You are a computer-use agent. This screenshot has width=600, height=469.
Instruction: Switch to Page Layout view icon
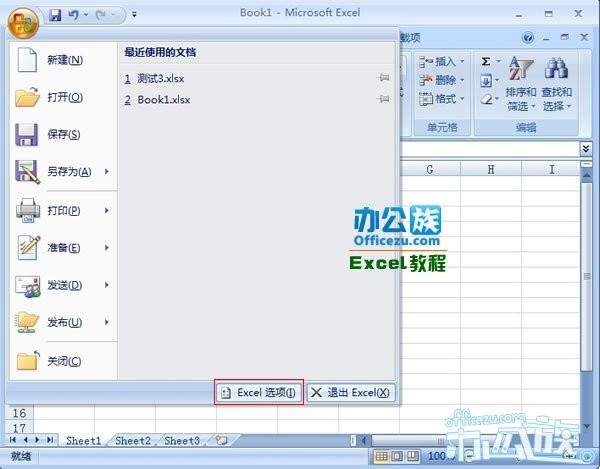[x=397, y=456]
